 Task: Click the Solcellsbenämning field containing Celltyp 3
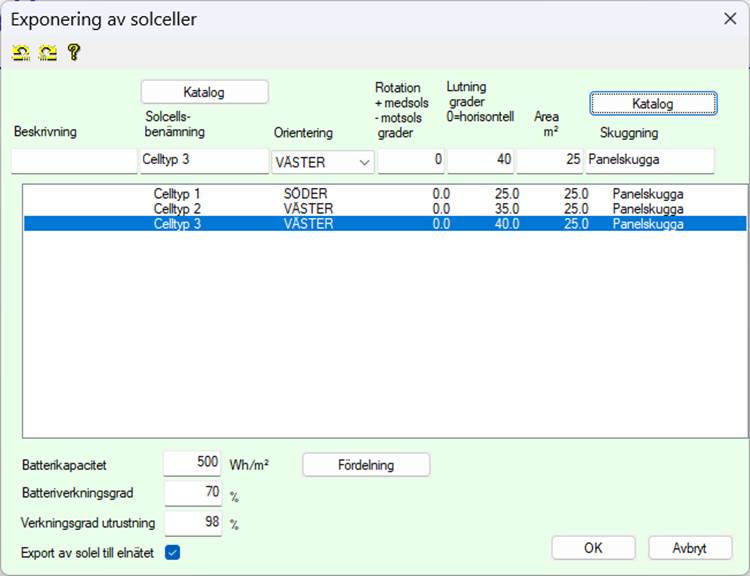point(204,162)
